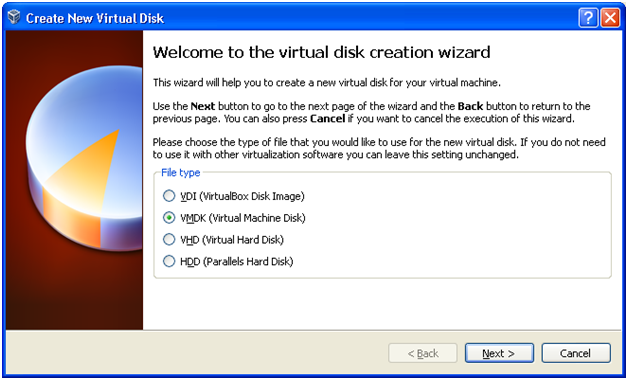The width and height of the screenshot is (628, 380).
Task: Cancel the virtual disk wizard
Action: pyautogui.click(x=576, y=353)
